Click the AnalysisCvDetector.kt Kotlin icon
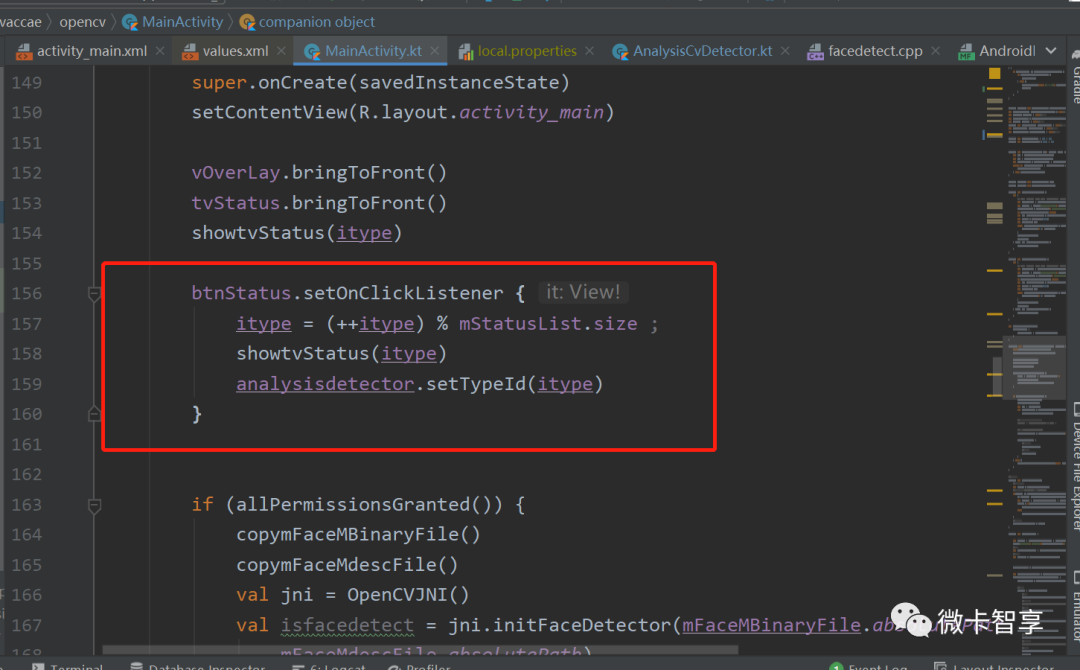This screenshot has height=670, width=1080. (x=620, y=52)
